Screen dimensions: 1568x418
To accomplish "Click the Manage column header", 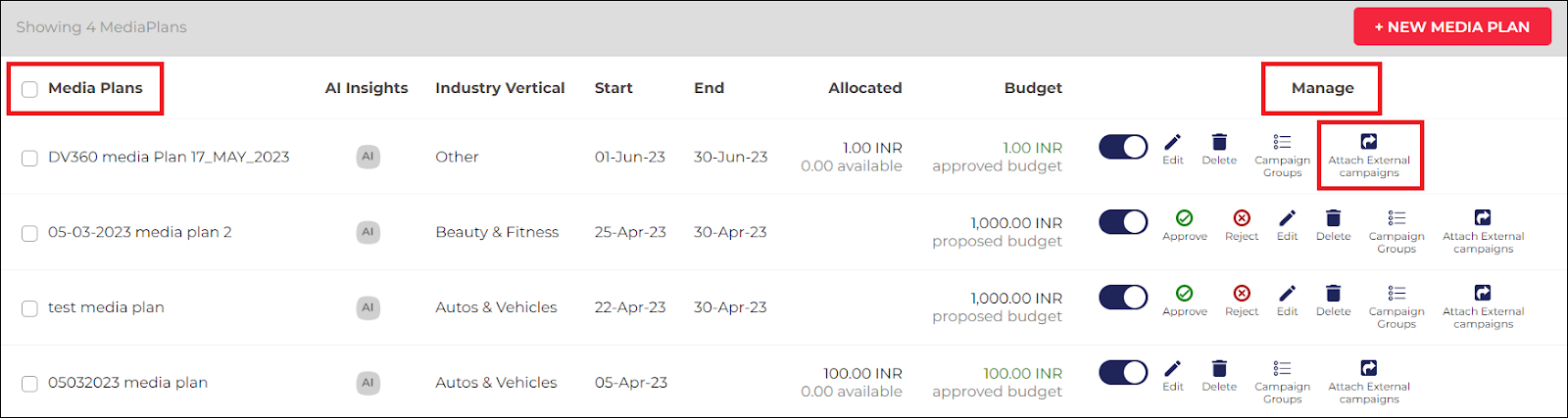I will pos(1322,88).
